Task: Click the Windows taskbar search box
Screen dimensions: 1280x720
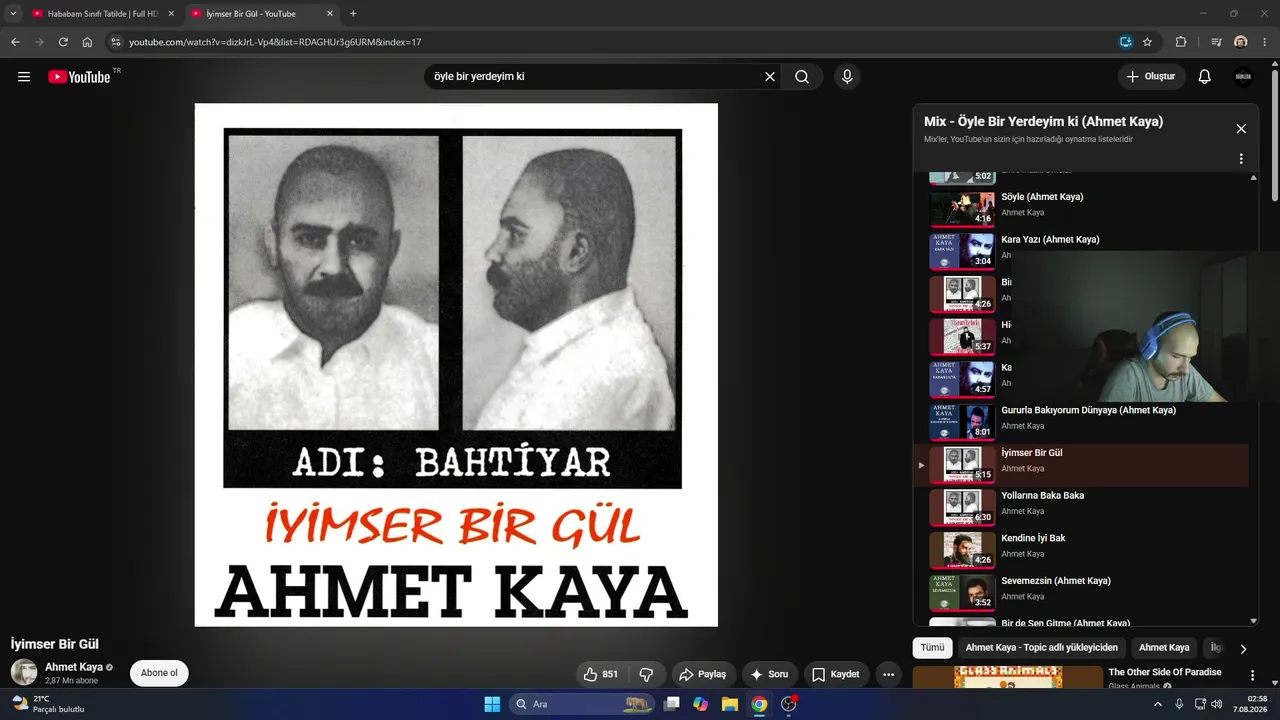Action: (581, 704)
